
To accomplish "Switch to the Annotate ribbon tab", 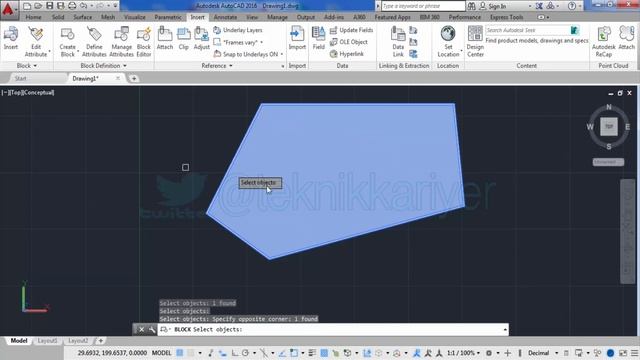I will (x=225, y=17).
